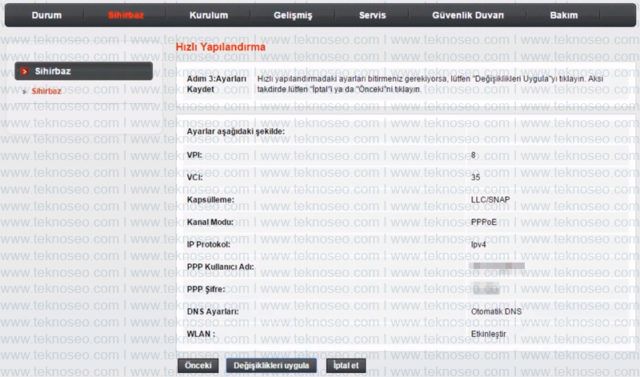Click the Hızlı Yapılandırma heading
The image size is (640, 377).
220,47
